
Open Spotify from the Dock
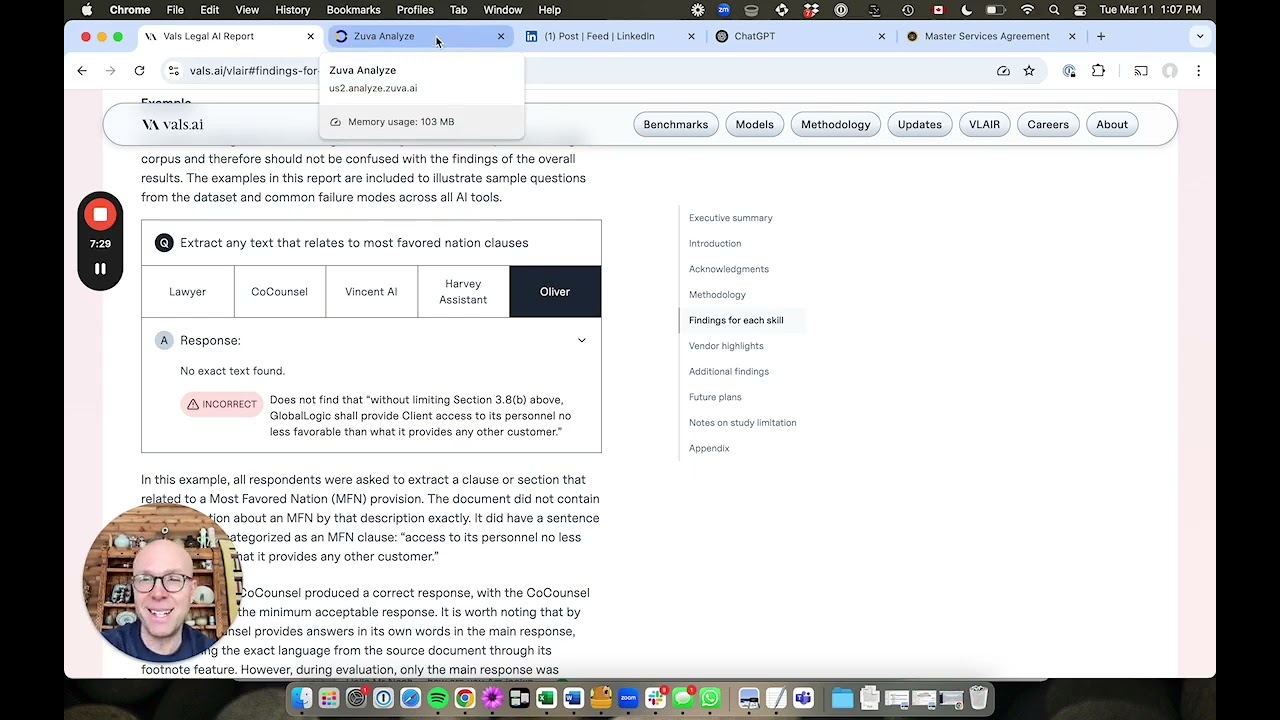[x=437, y=698]
